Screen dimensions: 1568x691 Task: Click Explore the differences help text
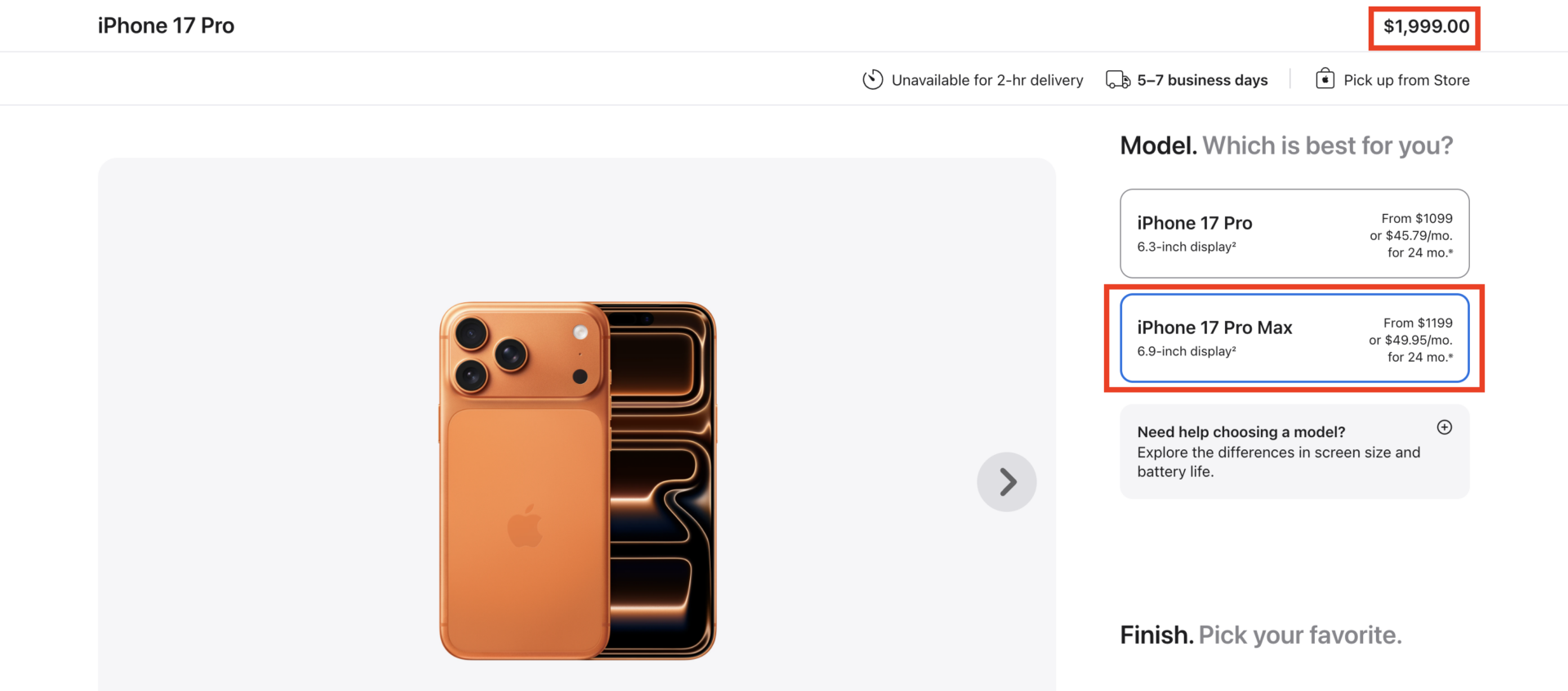tap(1278, 461)
